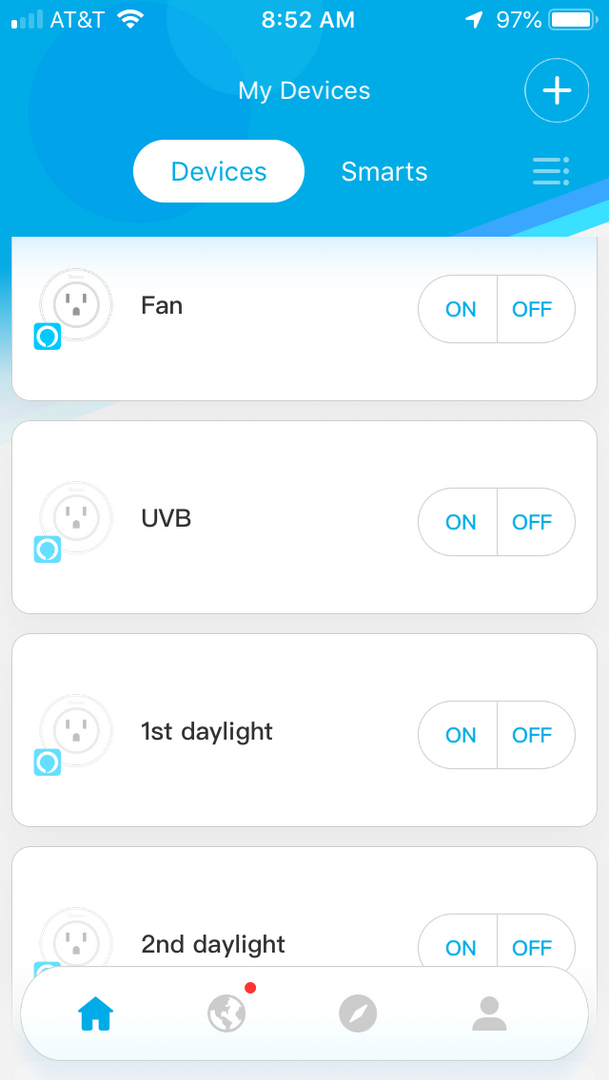Switch UVB plug ON

tap(460, 522)
